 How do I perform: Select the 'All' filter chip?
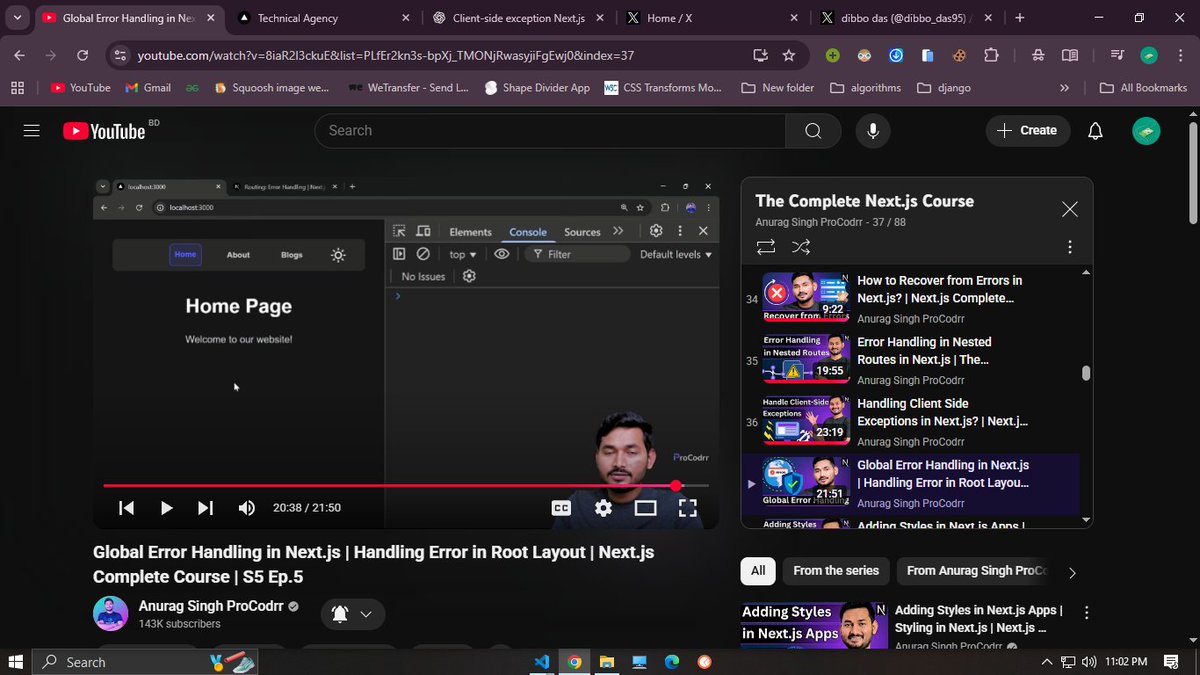click(758, 571)
